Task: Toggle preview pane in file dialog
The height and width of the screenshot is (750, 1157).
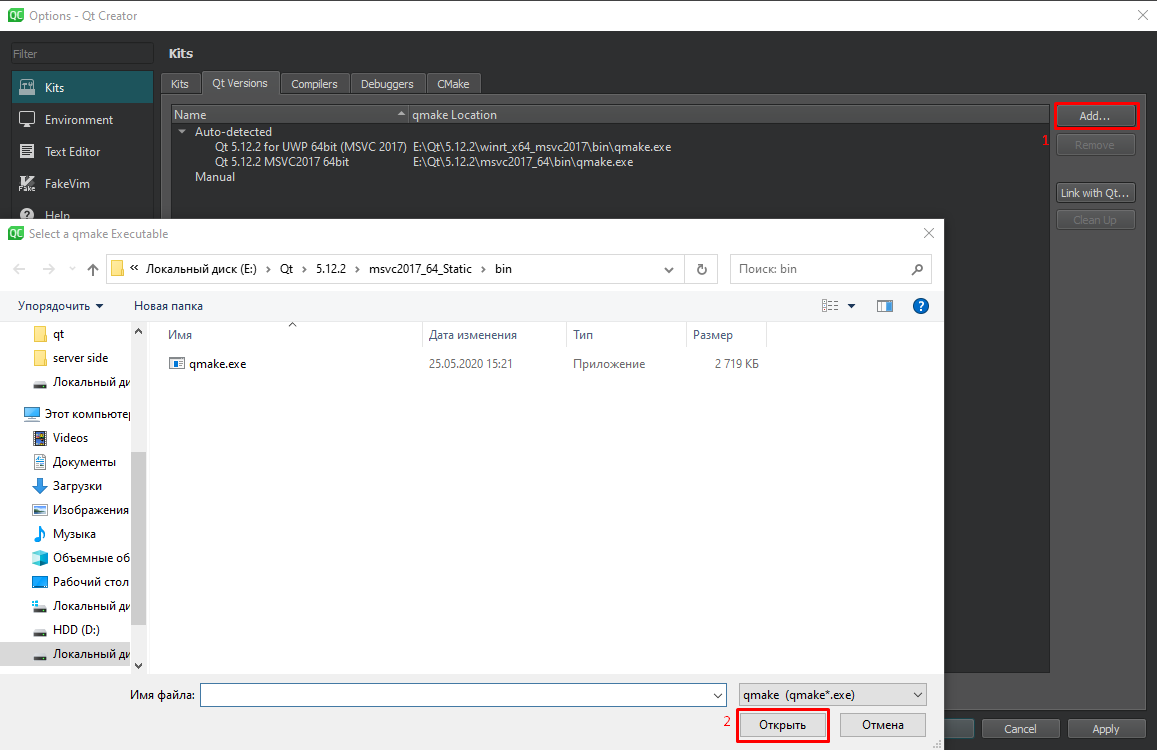Action: pyautogui.click(x=885, y=306)
